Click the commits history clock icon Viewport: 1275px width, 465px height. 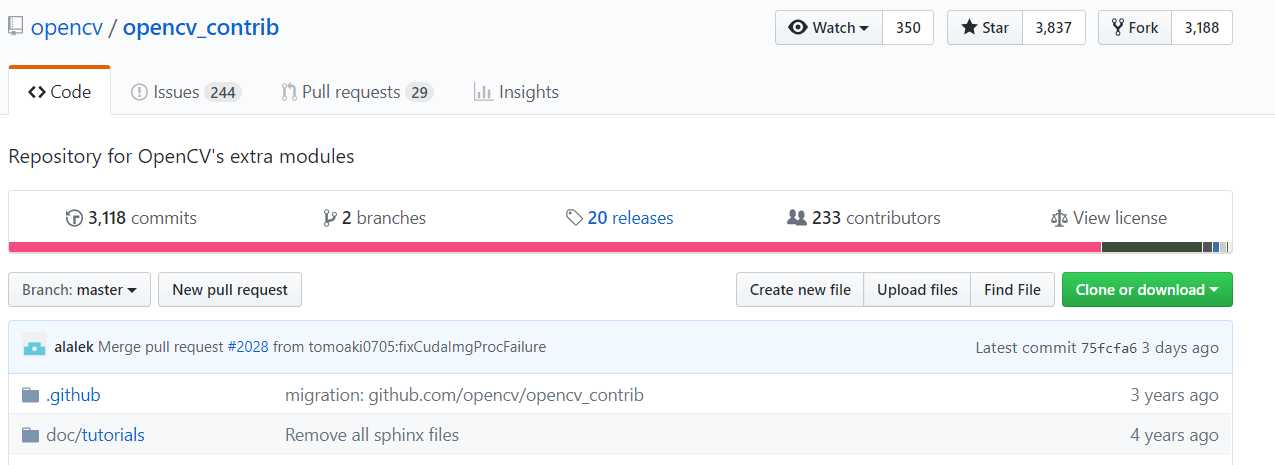(73, 218)
